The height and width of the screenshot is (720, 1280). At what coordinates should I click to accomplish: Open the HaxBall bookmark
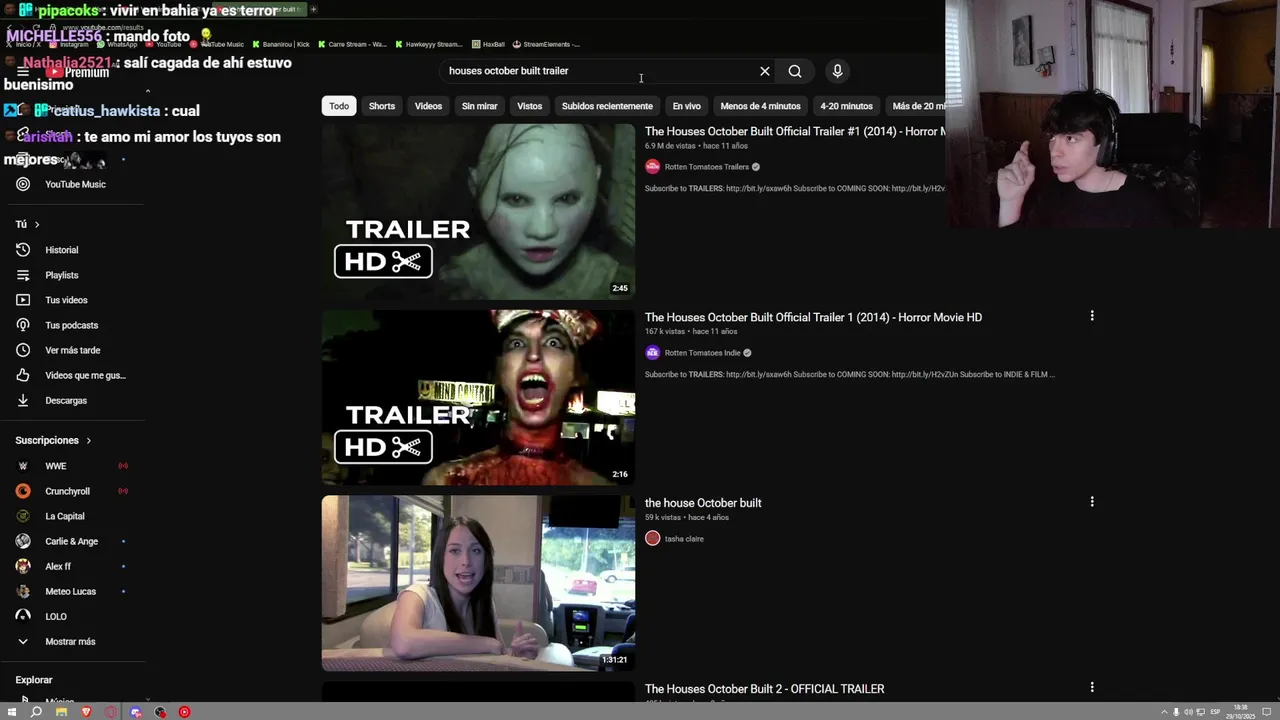coord(488,44)
